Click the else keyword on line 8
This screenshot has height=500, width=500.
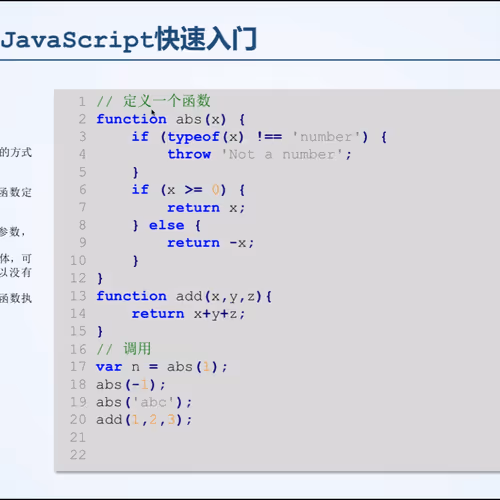coord(166,225)
